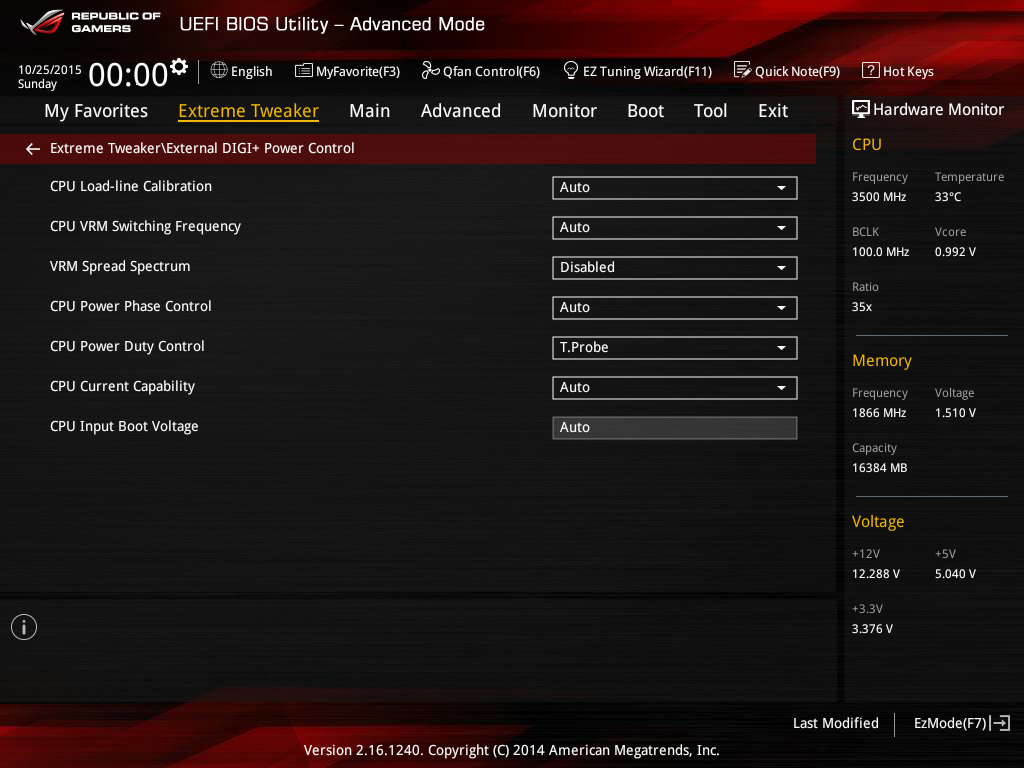The width and height of the screenshot is (1024, 768).
Task: Open the Monitor tab
Action: 564,111
